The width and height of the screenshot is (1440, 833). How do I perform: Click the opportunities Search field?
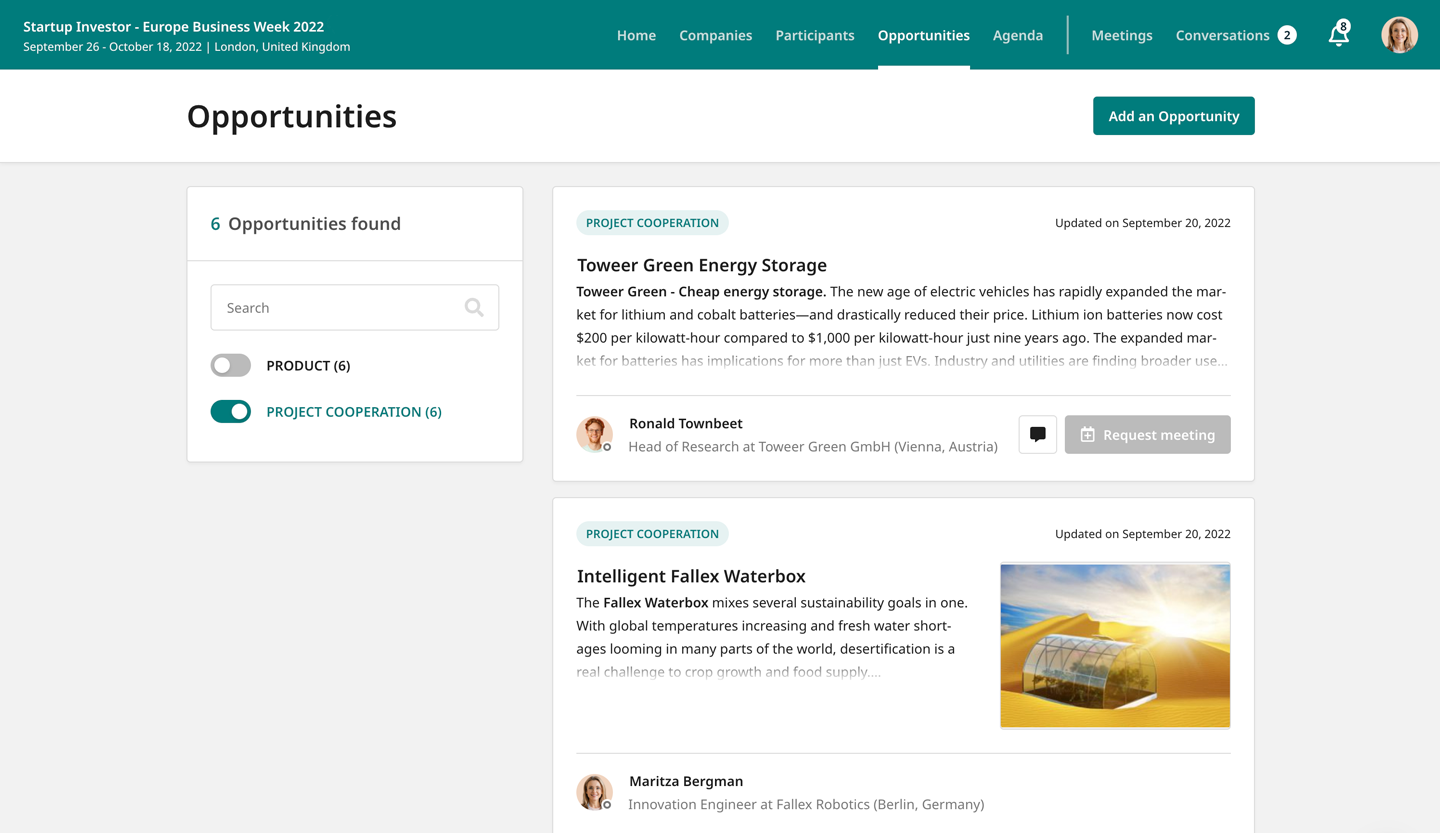(x=340, y=308)
